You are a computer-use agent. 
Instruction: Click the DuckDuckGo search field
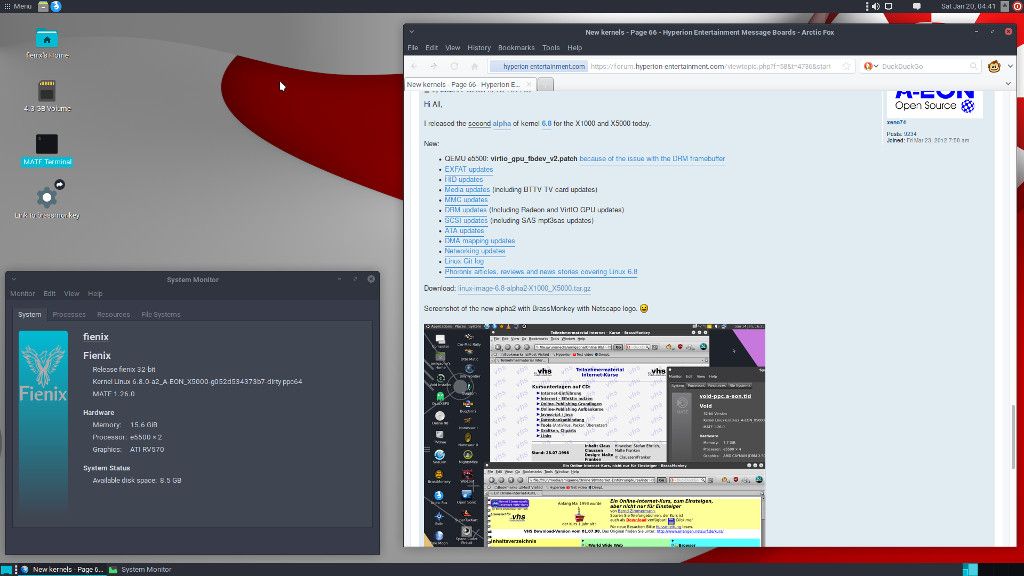coord(923,67)
